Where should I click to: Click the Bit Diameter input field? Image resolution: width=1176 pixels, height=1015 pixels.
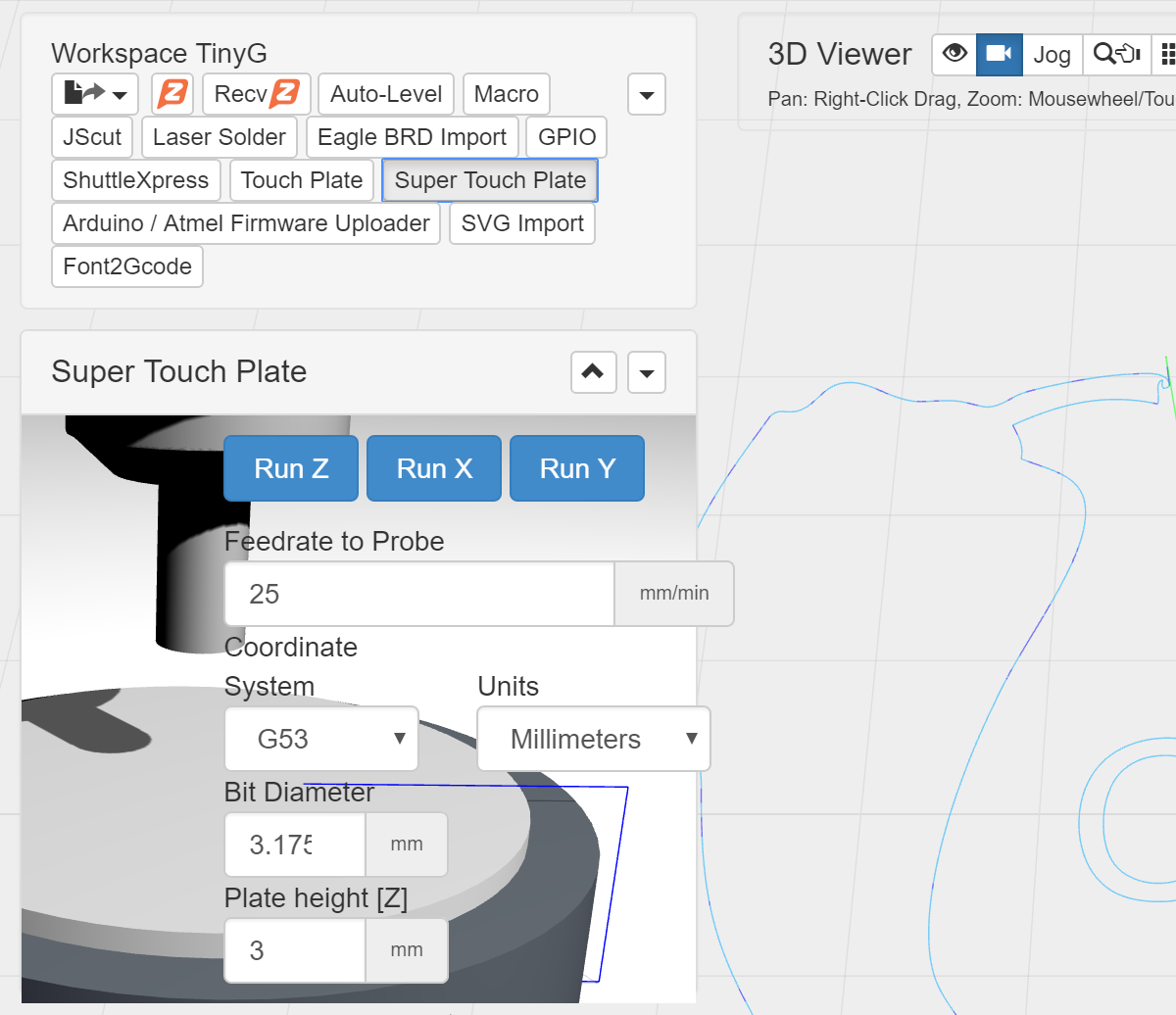(x=294, y=845)
